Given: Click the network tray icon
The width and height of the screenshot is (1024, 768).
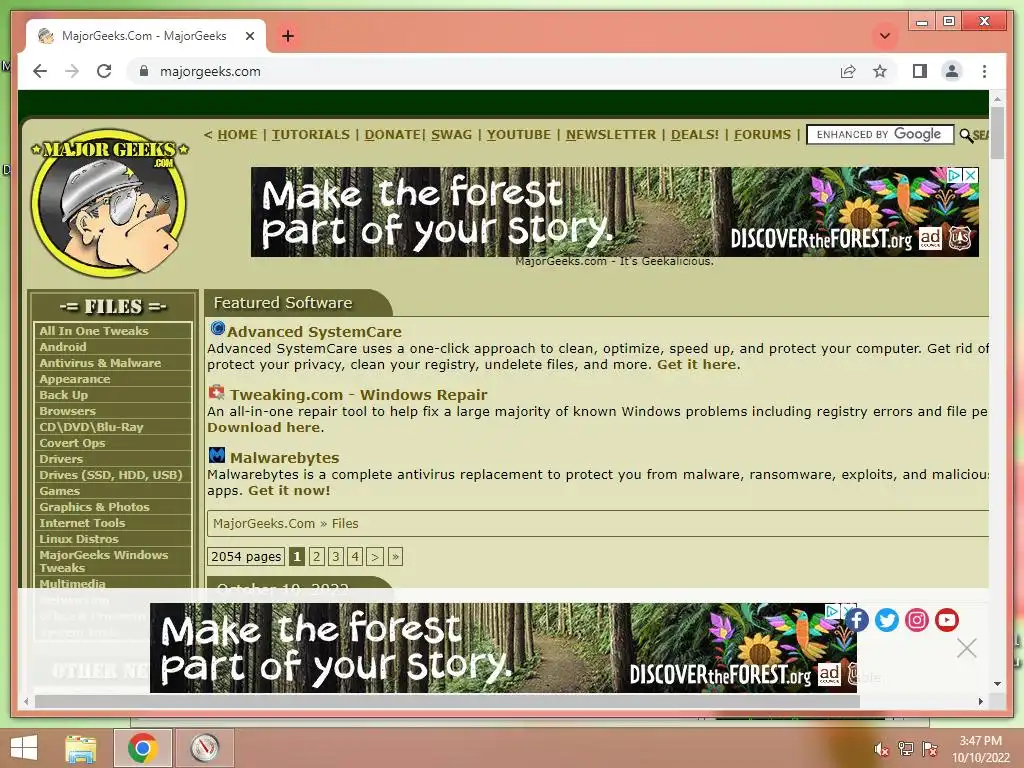Looking at the screenshot, I should tap(906, 748).
